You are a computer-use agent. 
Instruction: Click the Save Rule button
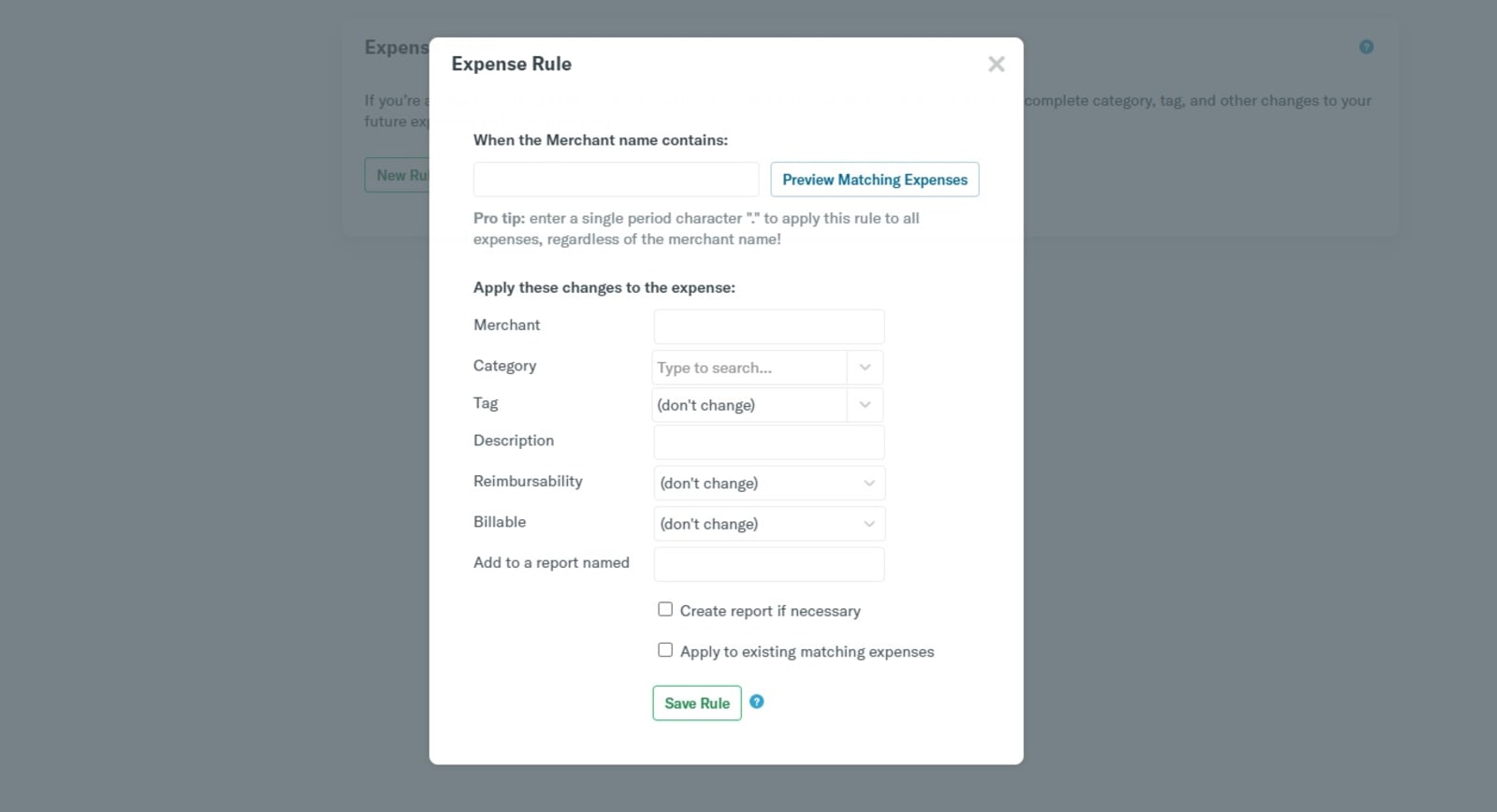click(696, 703)
